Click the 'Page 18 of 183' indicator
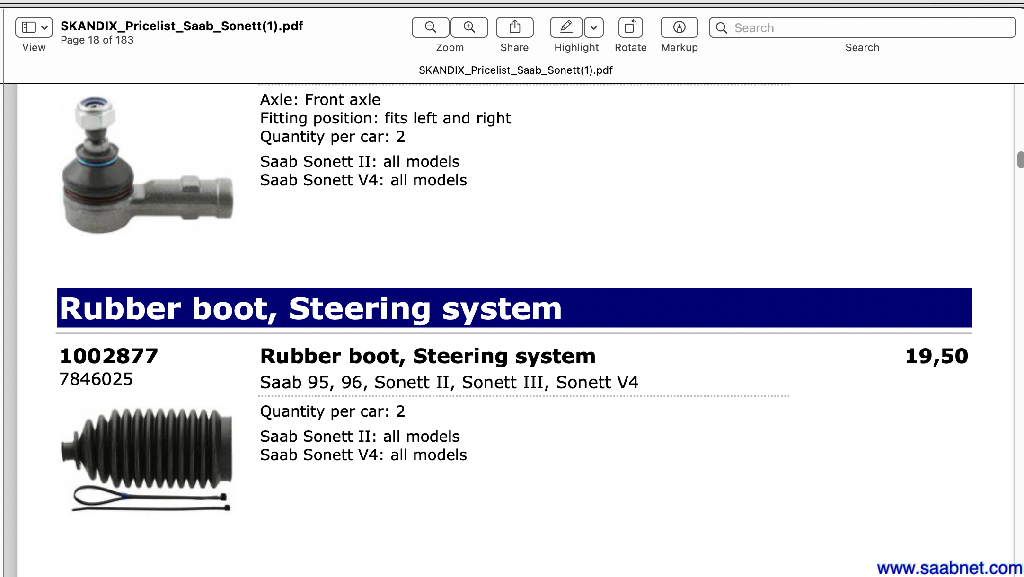Screen dimensions: 1024x577 pyautogui.click(x=97, y=40)
